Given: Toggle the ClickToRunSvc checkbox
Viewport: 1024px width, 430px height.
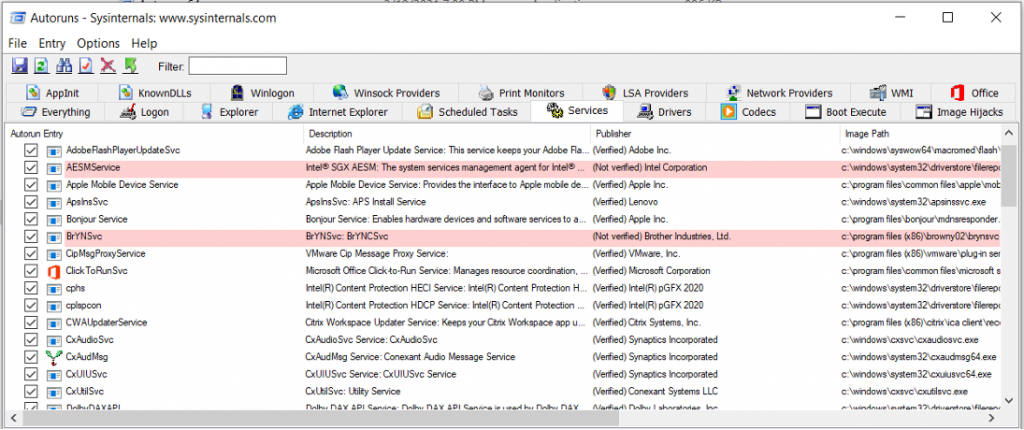Looking at the screenshot, I should 31,271.
